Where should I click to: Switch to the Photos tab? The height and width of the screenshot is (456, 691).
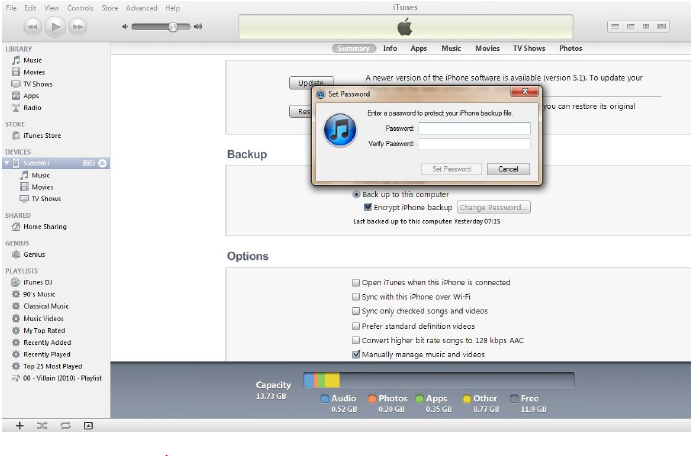click(571, 48)
